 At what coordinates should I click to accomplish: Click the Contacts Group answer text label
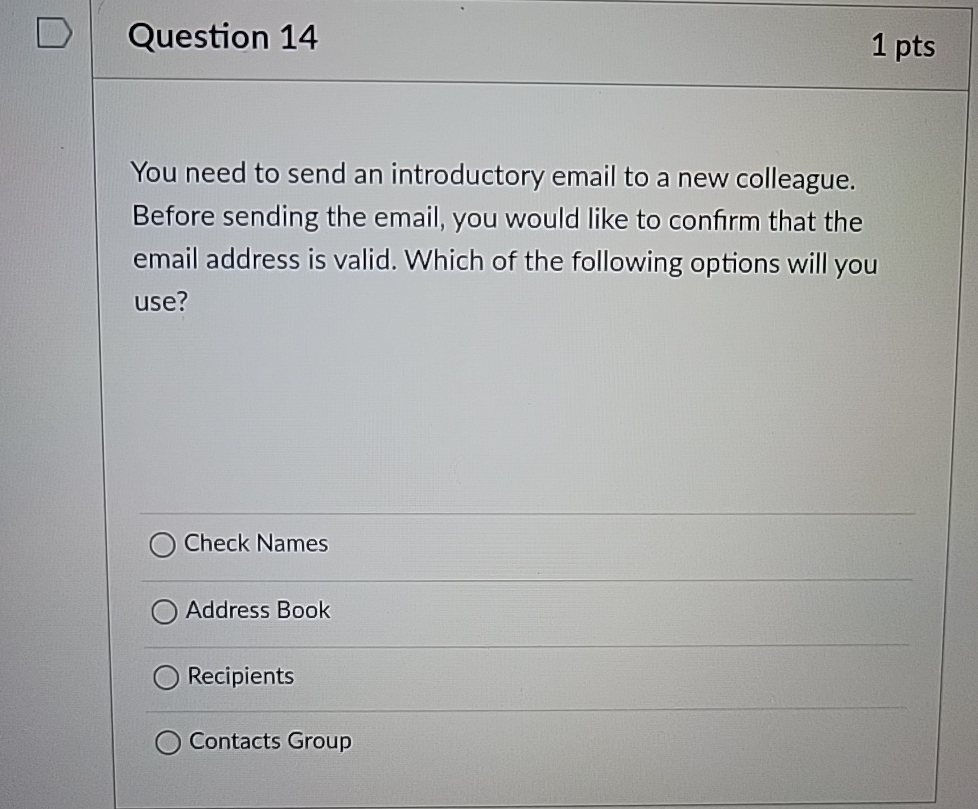pyautogui.click(x=269, y=741)
